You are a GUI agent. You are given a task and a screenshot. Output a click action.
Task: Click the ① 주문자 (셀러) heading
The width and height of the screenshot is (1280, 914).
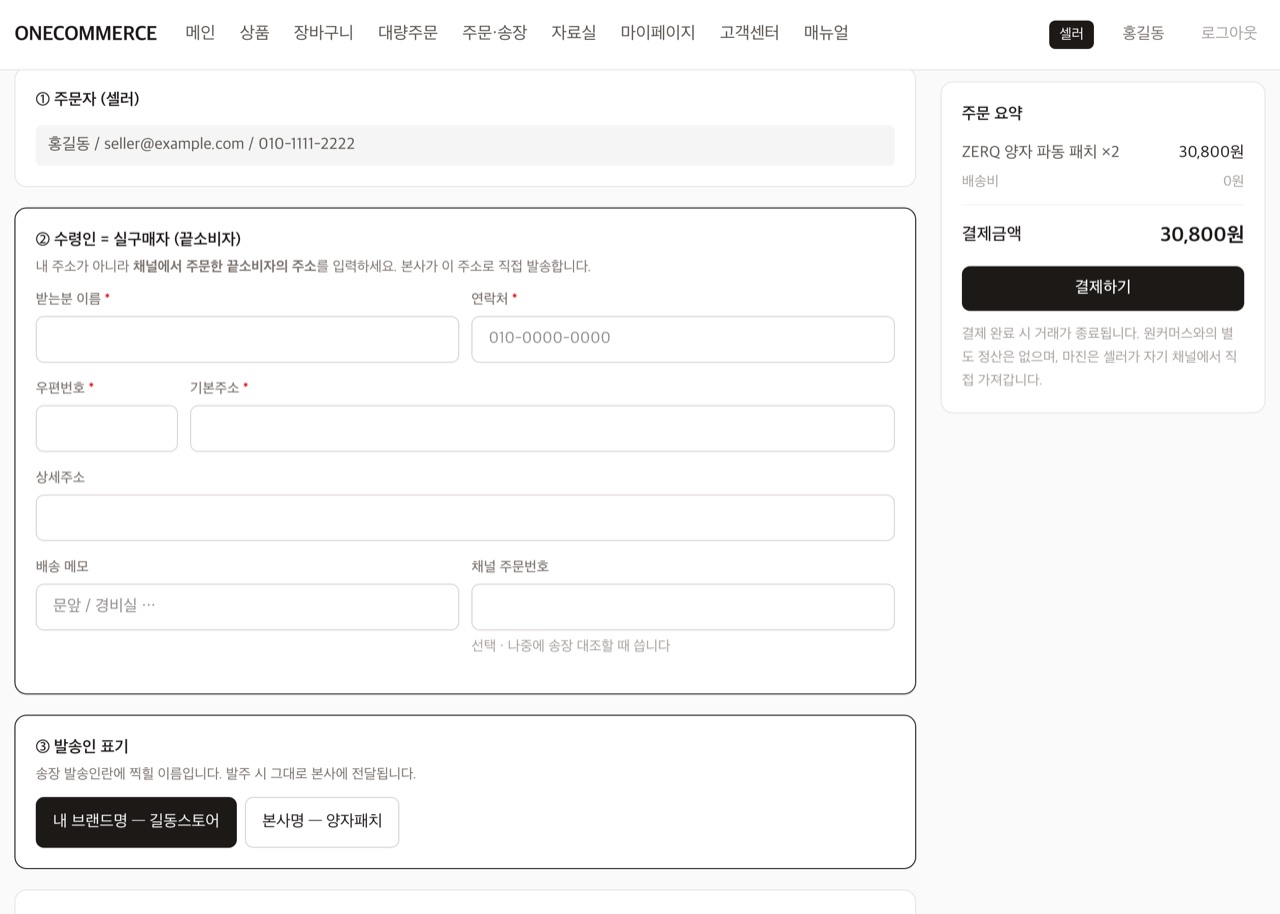tap(87, 99)
